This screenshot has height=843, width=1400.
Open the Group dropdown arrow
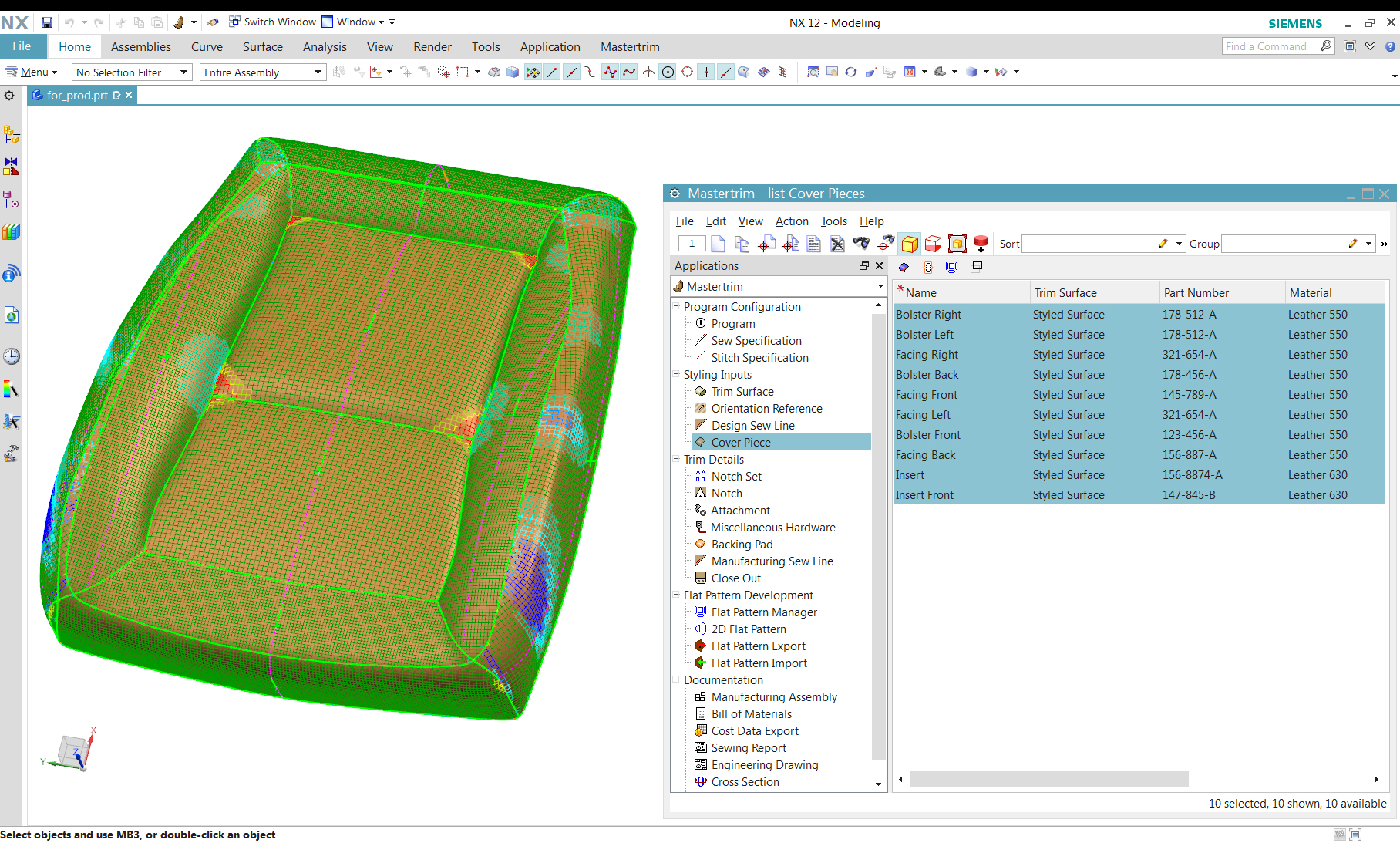[1368, 244]
